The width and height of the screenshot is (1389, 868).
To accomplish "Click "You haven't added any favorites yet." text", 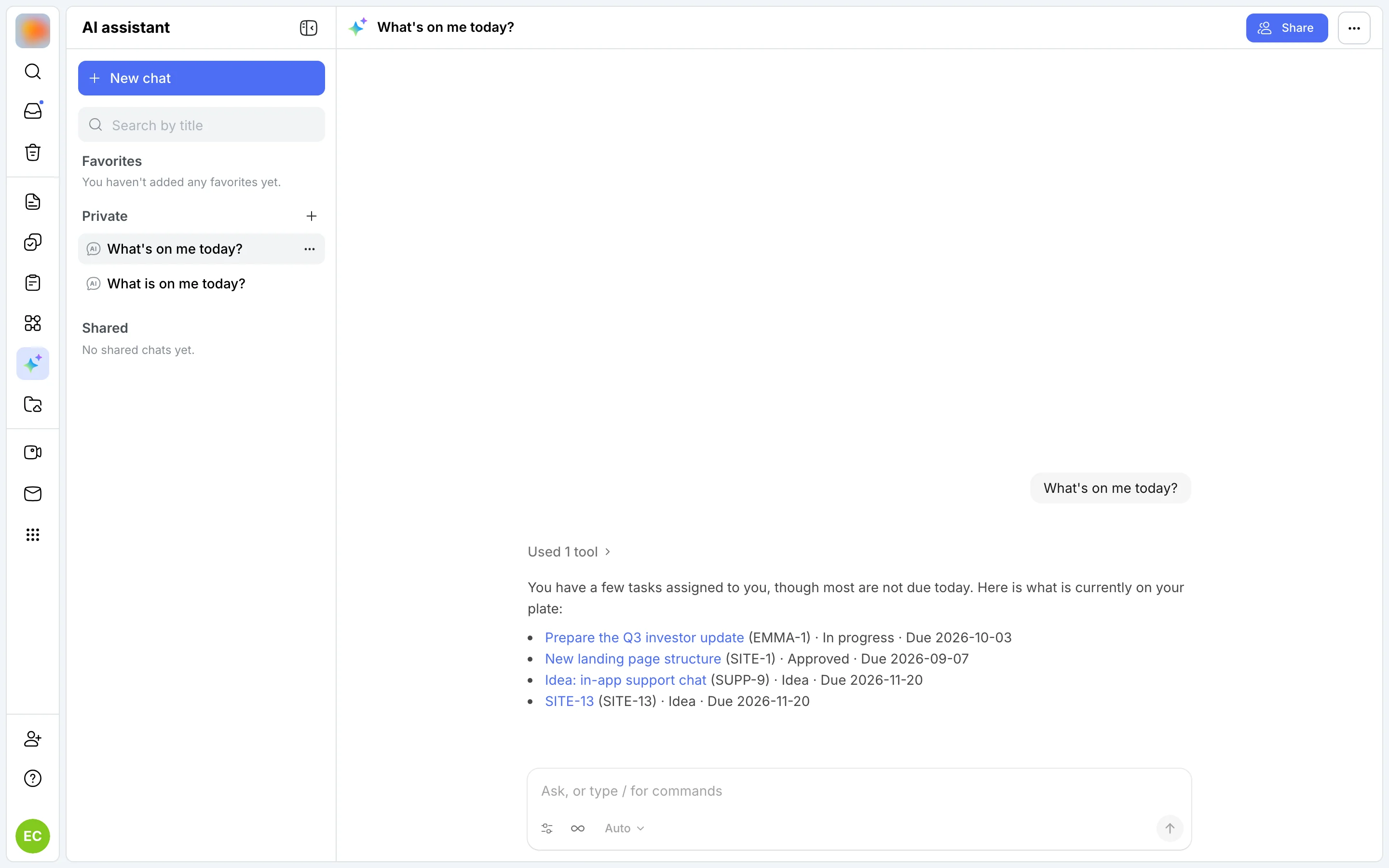I will pyautogui.click(x=181, y=182).
